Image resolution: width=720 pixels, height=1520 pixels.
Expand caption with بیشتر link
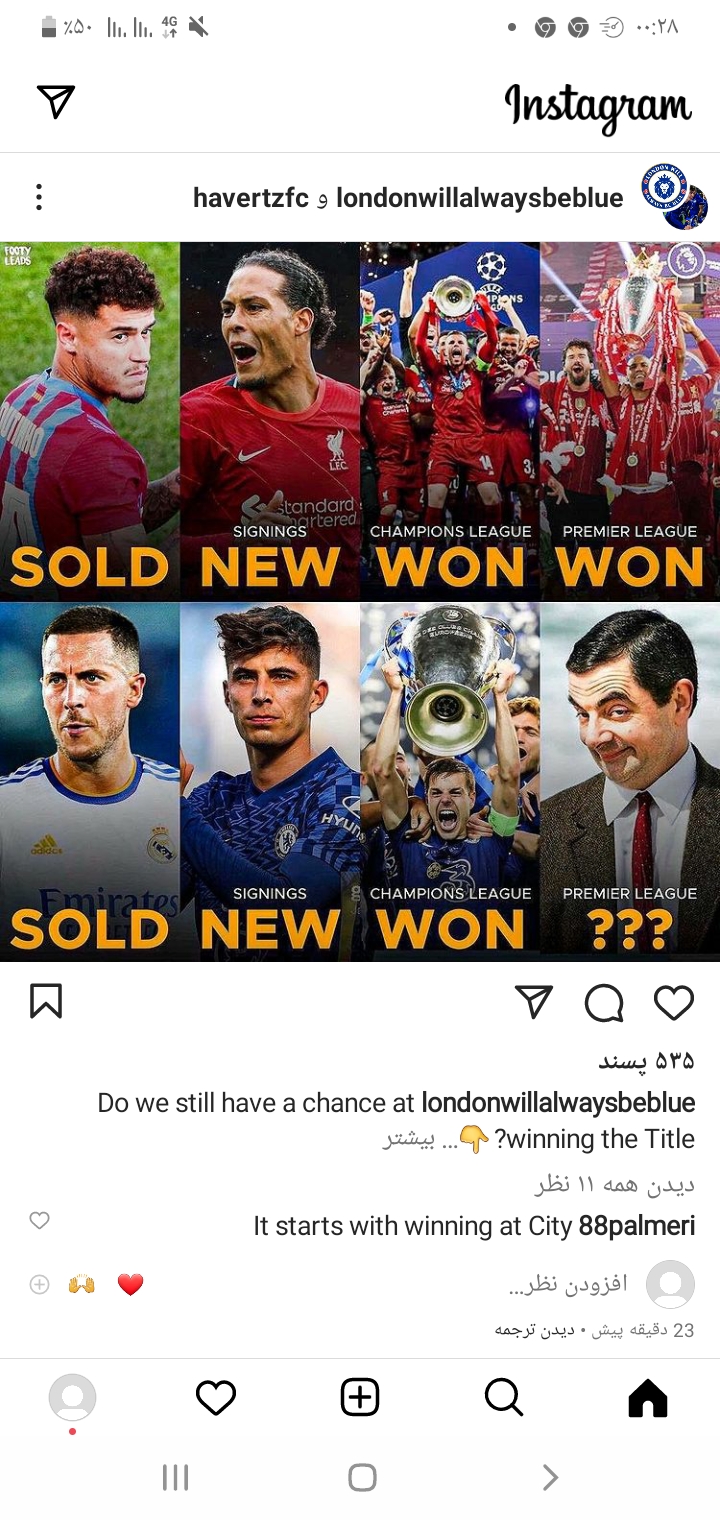408,1140
